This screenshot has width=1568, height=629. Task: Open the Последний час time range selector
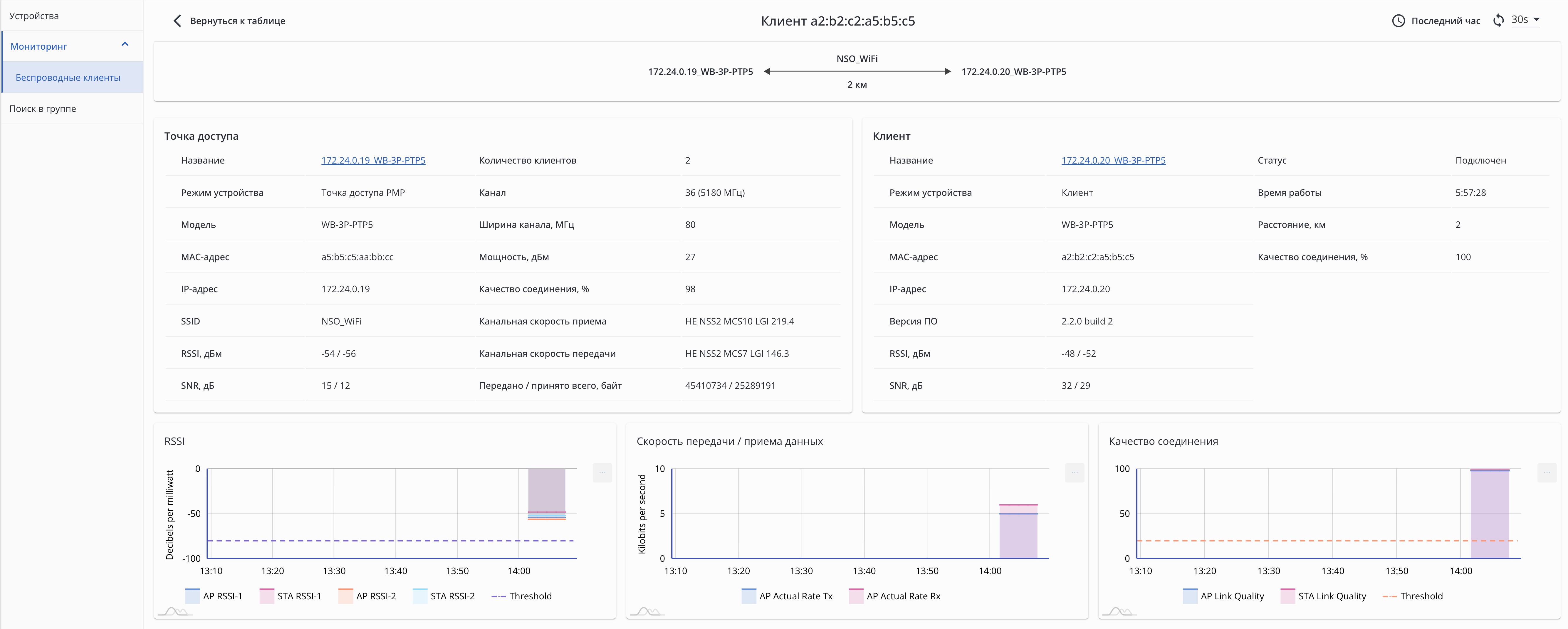(x=1445, y=21)
